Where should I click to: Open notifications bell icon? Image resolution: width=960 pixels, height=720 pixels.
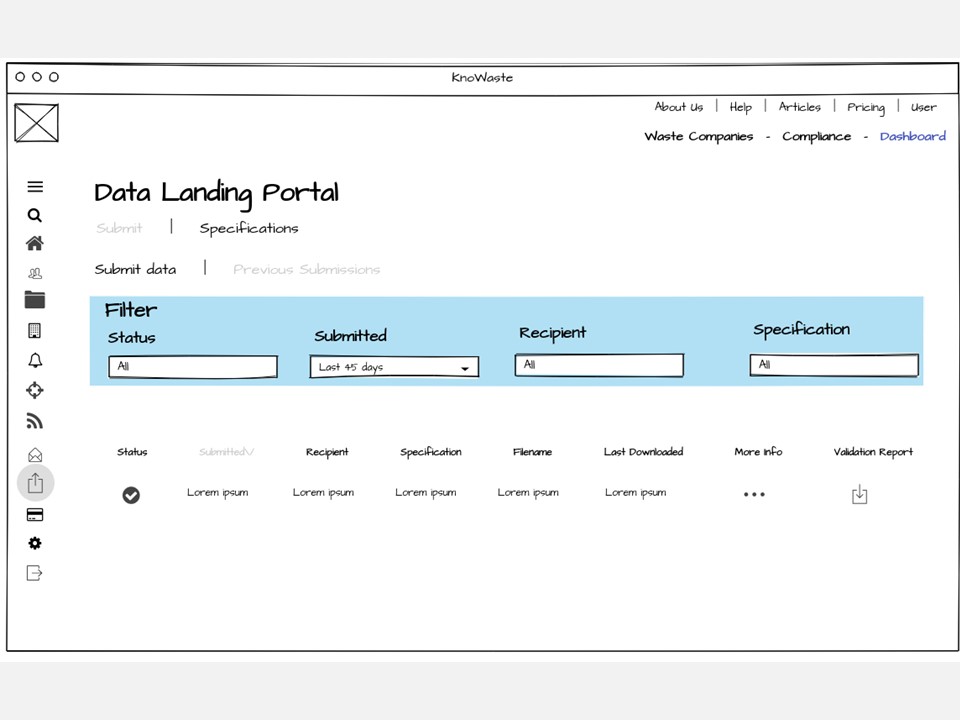(35, 361)
